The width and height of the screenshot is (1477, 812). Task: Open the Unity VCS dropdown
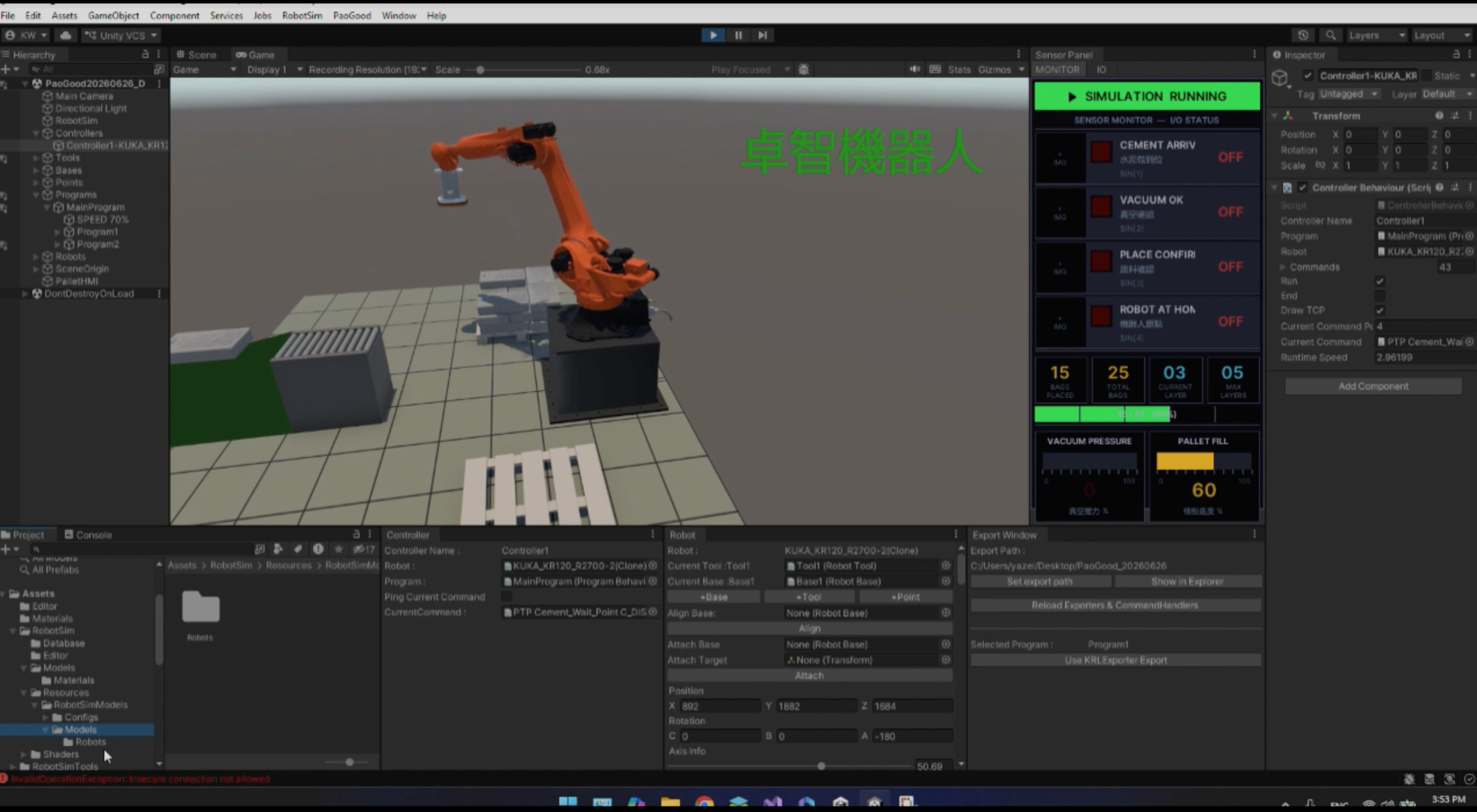click(x=121, y=35)
